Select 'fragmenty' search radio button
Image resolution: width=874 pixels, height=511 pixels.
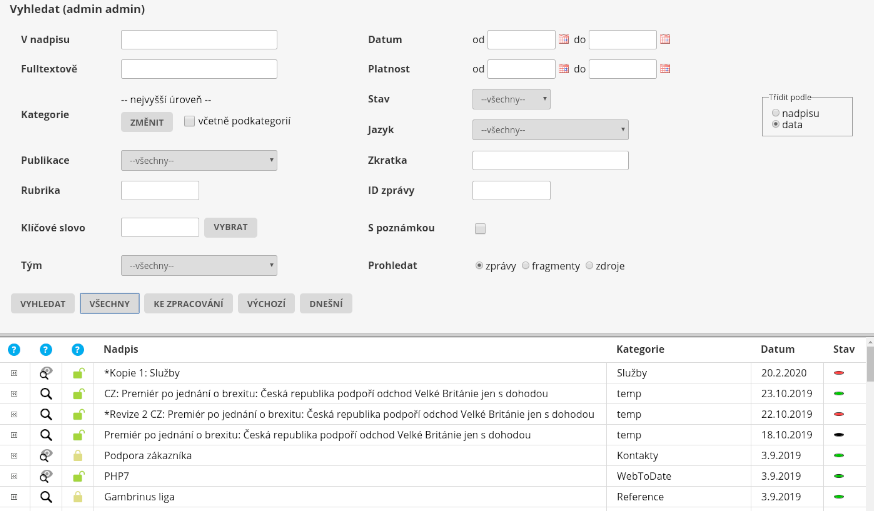[x=526, y=266]
